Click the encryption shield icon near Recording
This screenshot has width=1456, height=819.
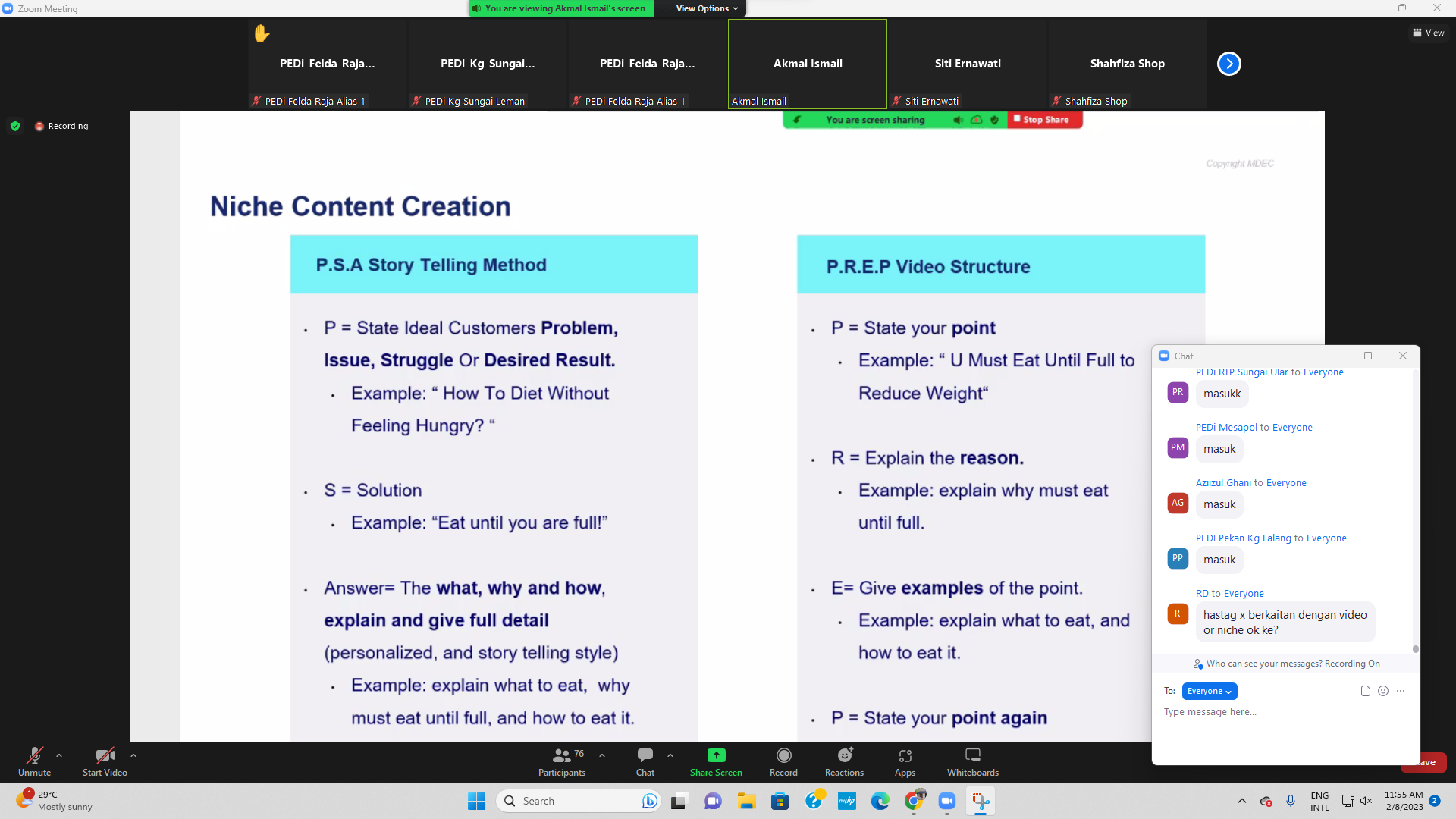tap(15, 126)
